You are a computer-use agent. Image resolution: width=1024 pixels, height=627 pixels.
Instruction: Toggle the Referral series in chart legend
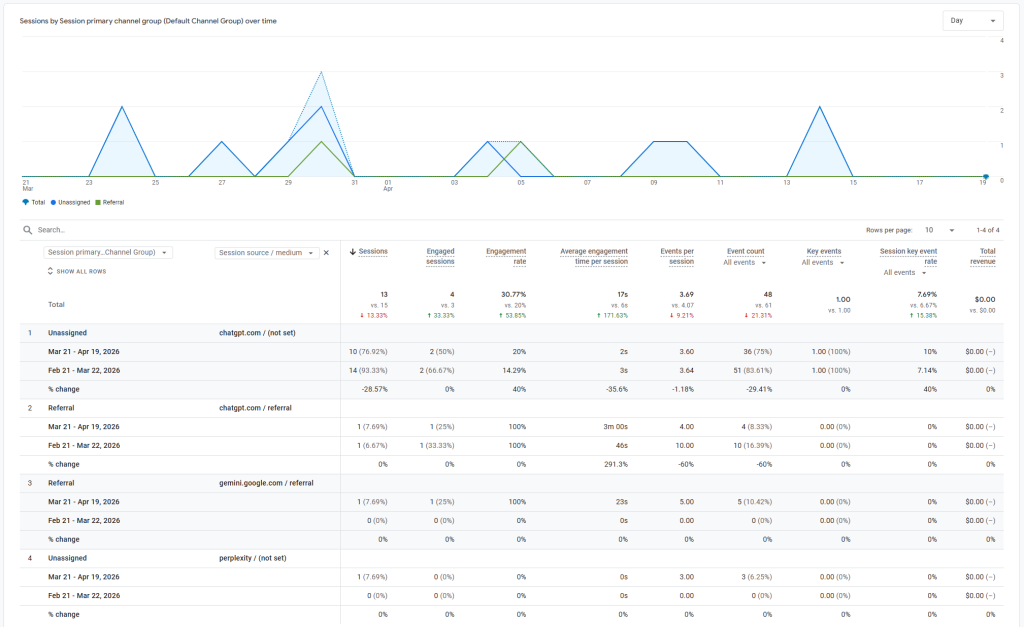110,202
